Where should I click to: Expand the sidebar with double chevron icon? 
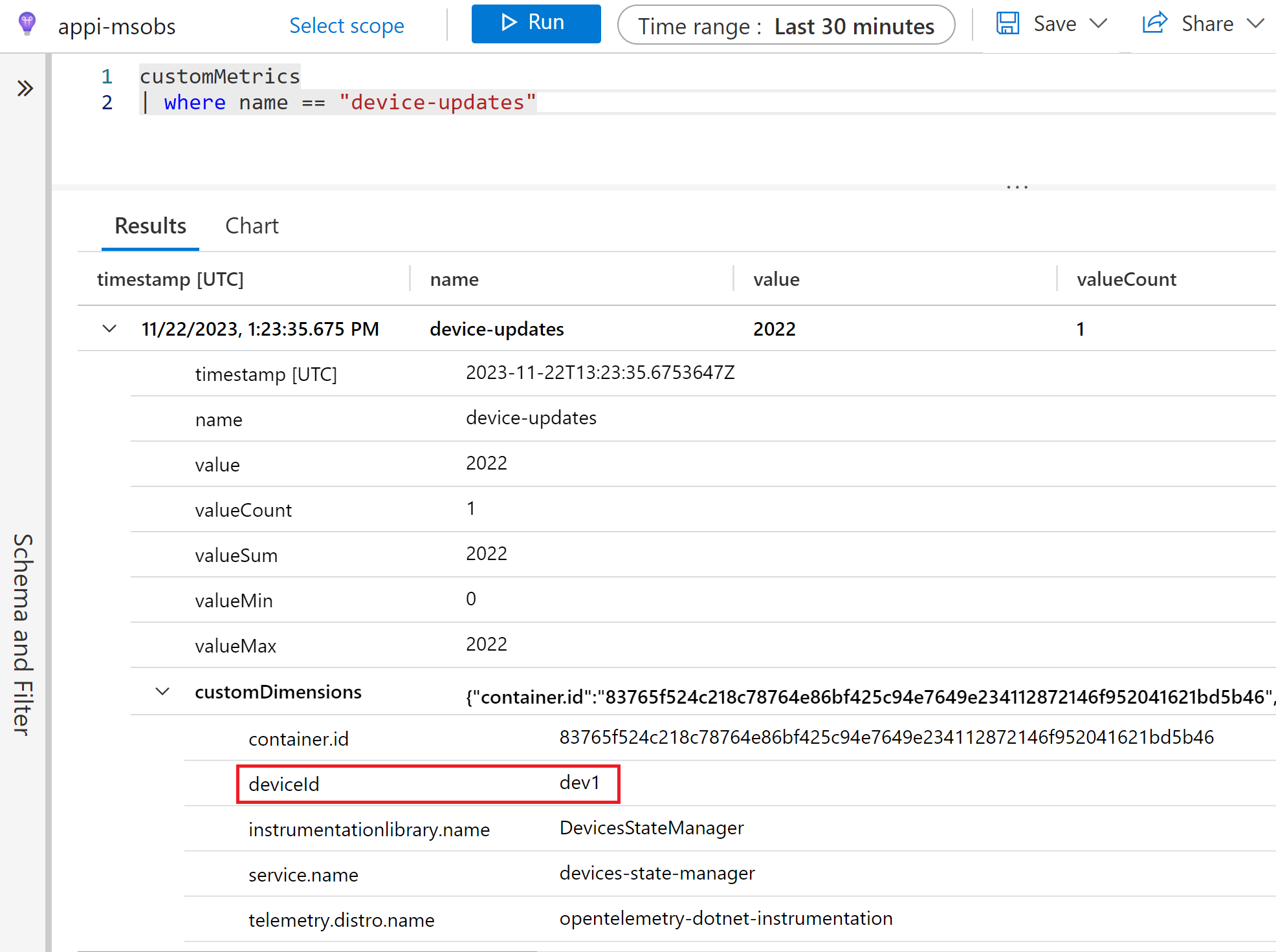25,88
